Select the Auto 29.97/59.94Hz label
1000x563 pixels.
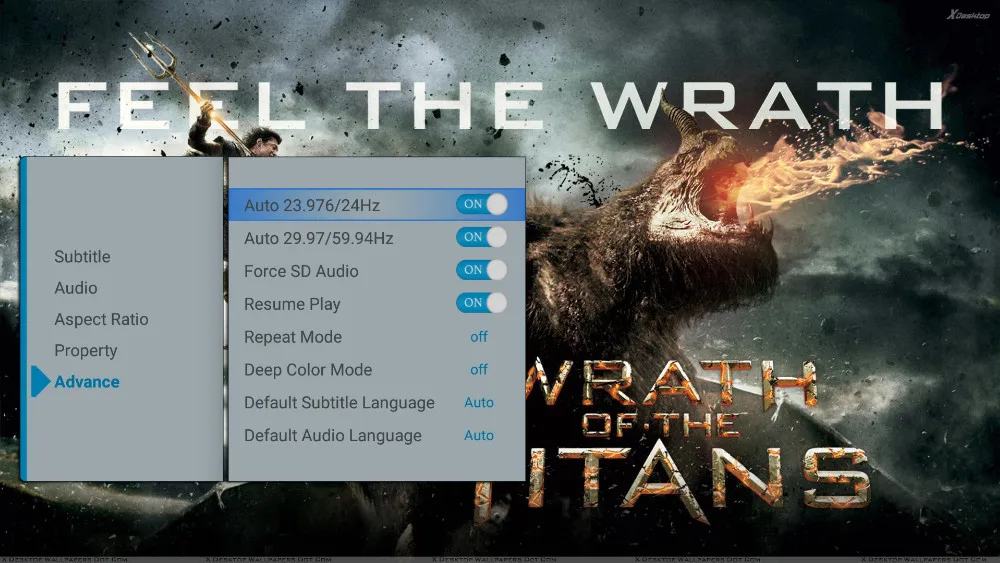pos(319,238)
